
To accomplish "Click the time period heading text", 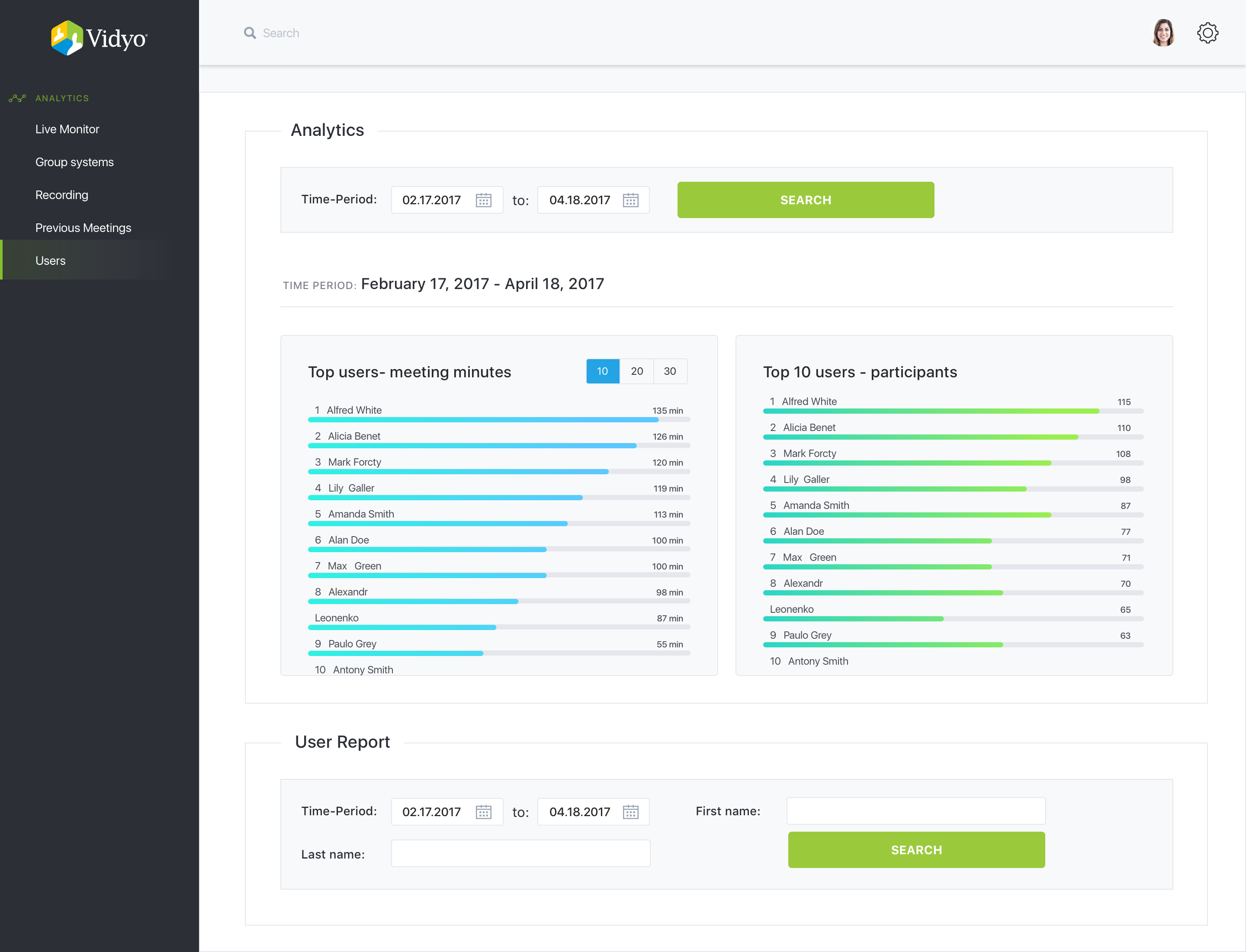I will click(482, 284).
